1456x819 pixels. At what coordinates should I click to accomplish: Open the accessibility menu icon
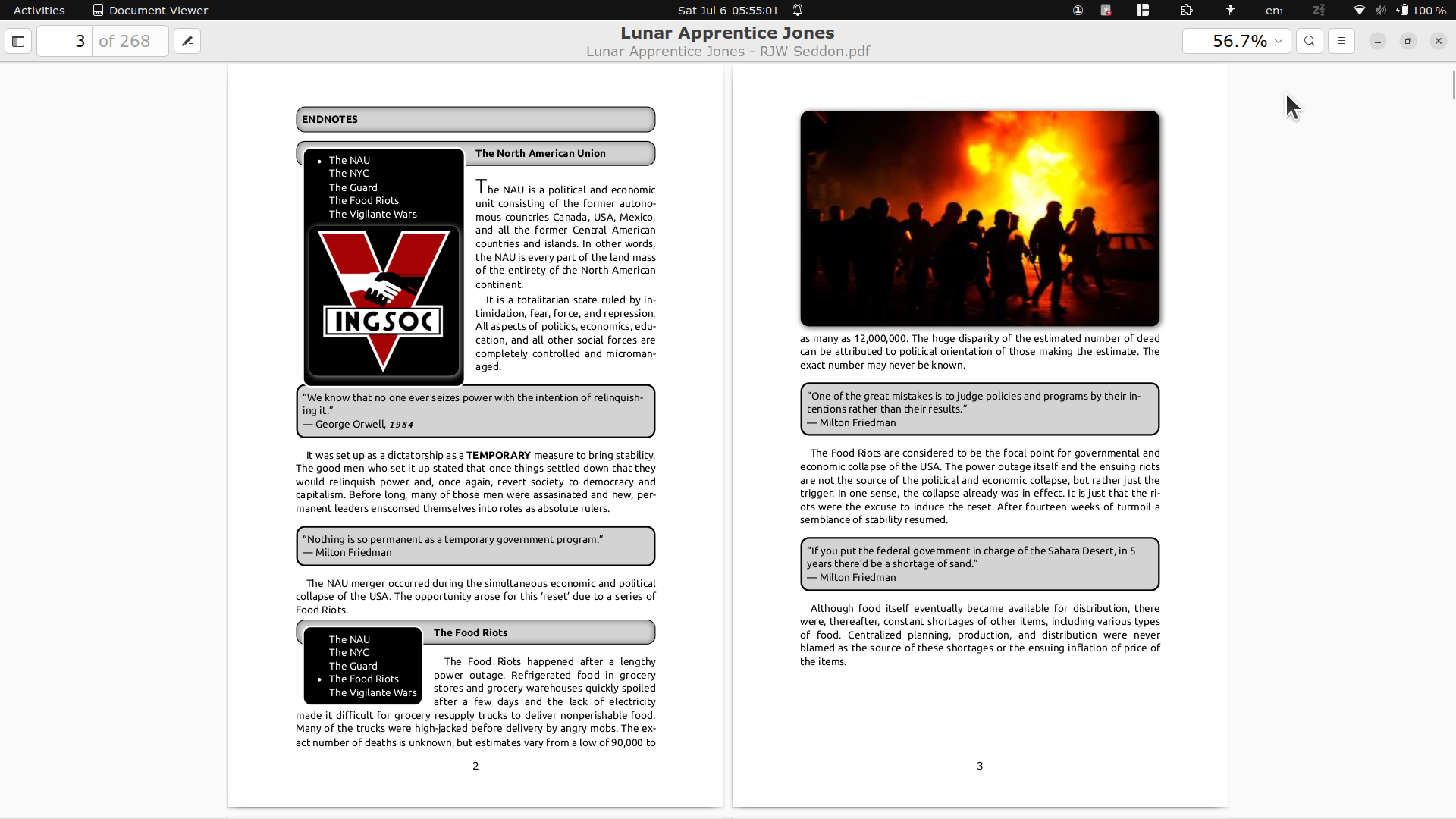coord(1231,10)
